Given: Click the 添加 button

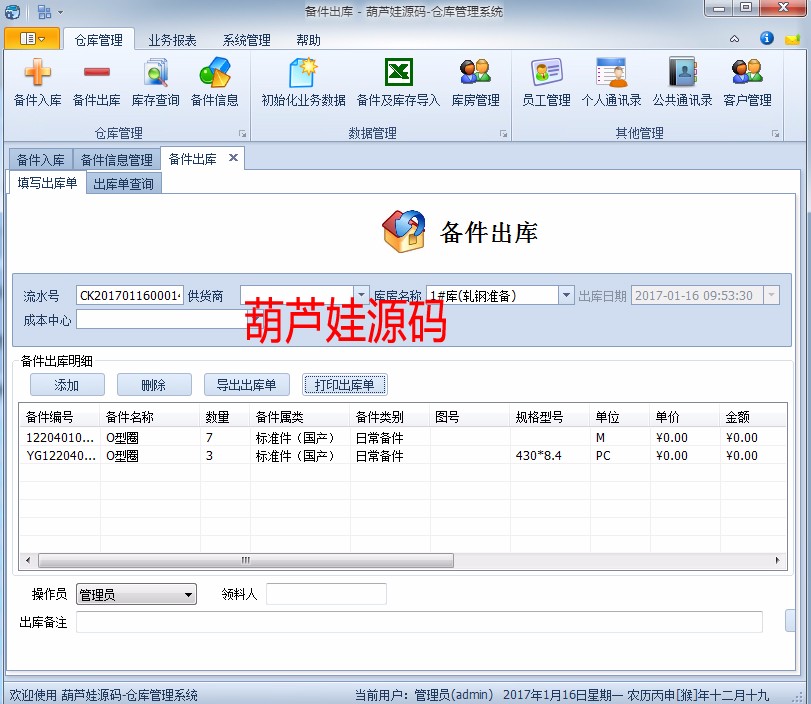Looking at the screenshot, I should [66, 385].
